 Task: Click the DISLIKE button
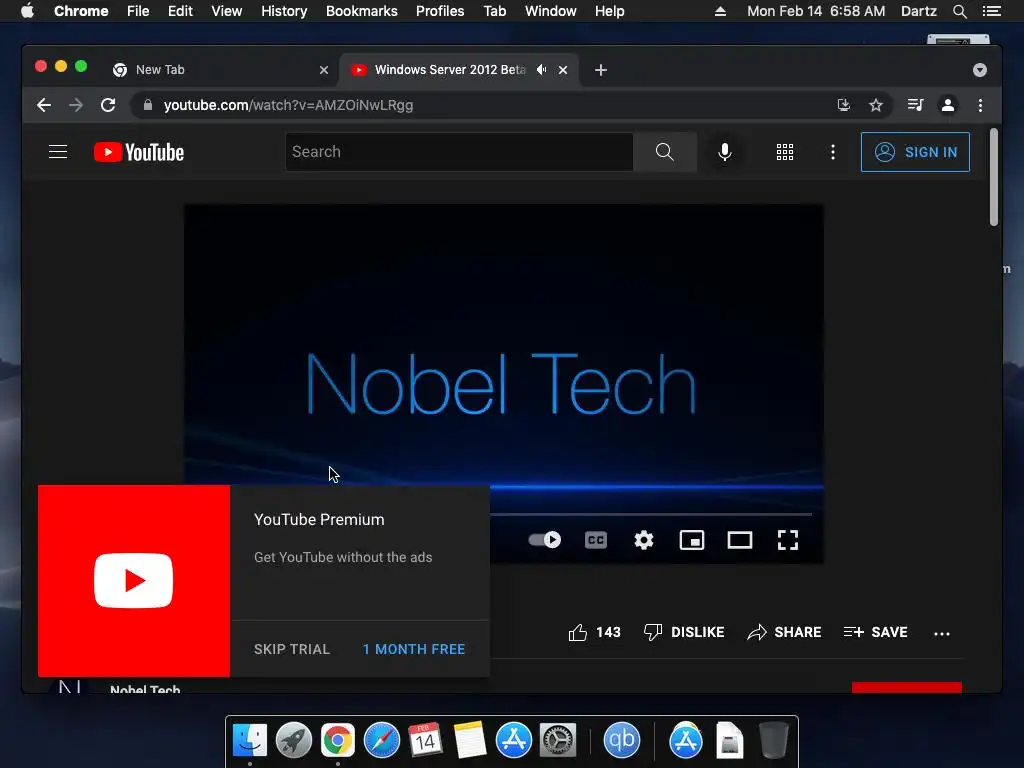[684, 632]
